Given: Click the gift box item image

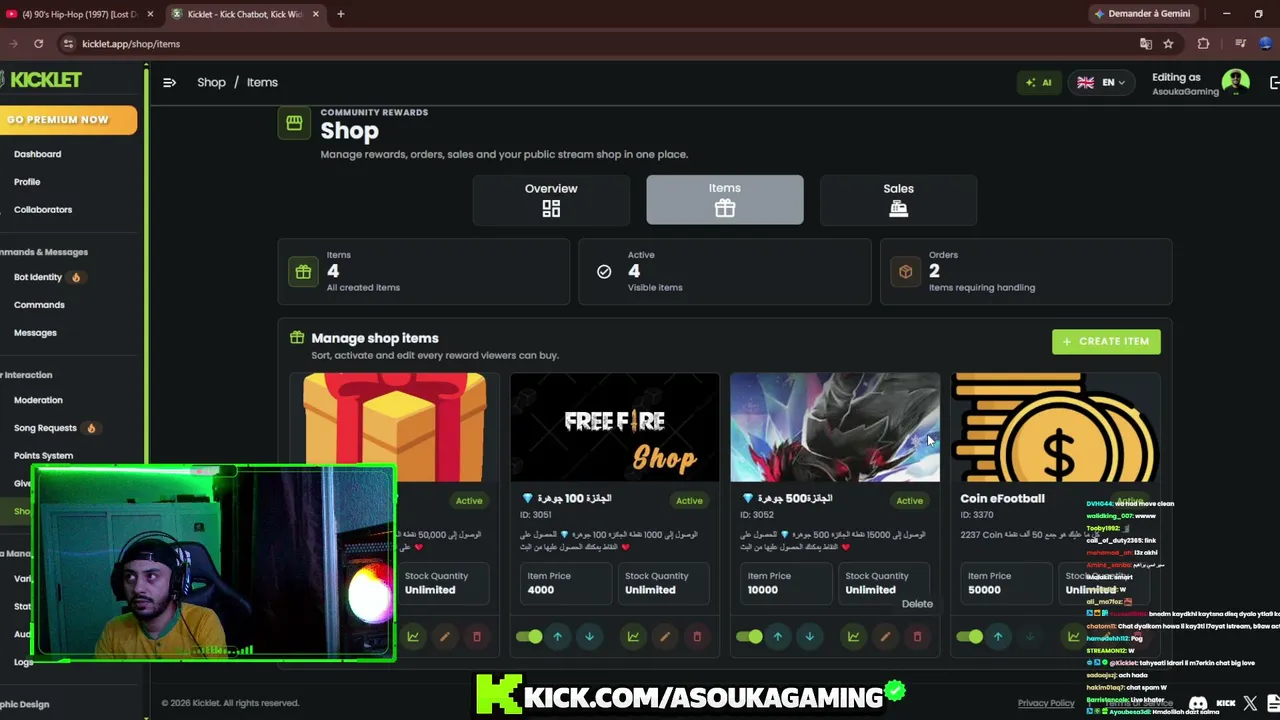Looking at the screenshot, I should coord(395,428).
